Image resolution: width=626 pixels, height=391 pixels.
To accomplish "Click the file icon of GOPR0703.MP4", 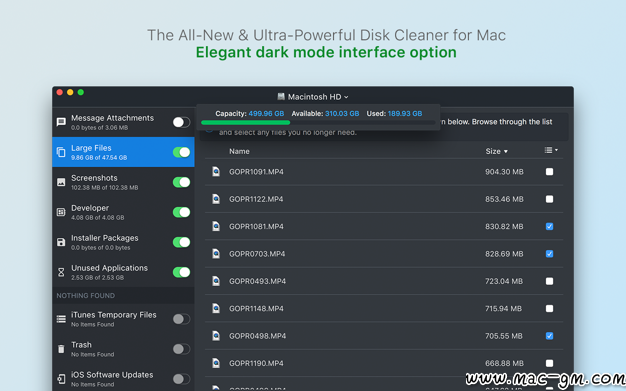I will pos(216,254).
